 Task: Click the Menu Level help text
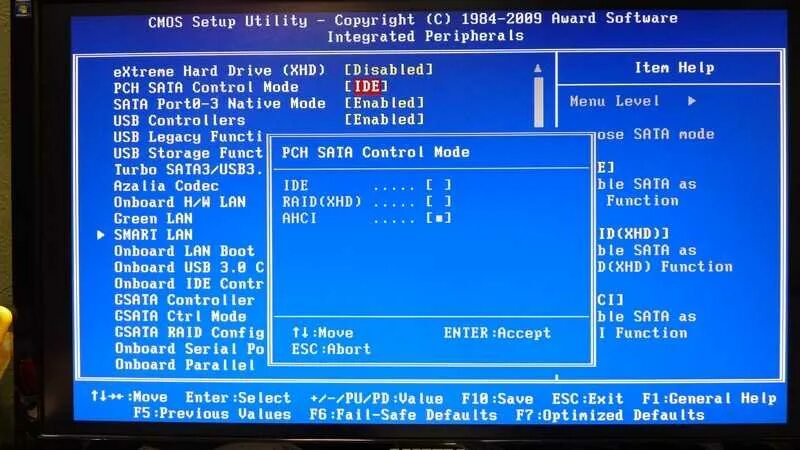point(614,101)
